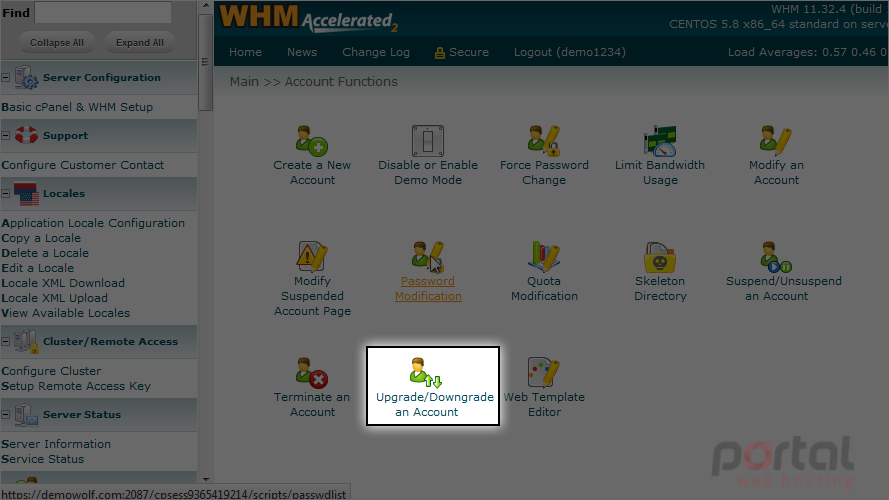The height and width of the screenshot is (500, 889).
Task: Click the Secure link with lock
Action: (x=462, y=52)
